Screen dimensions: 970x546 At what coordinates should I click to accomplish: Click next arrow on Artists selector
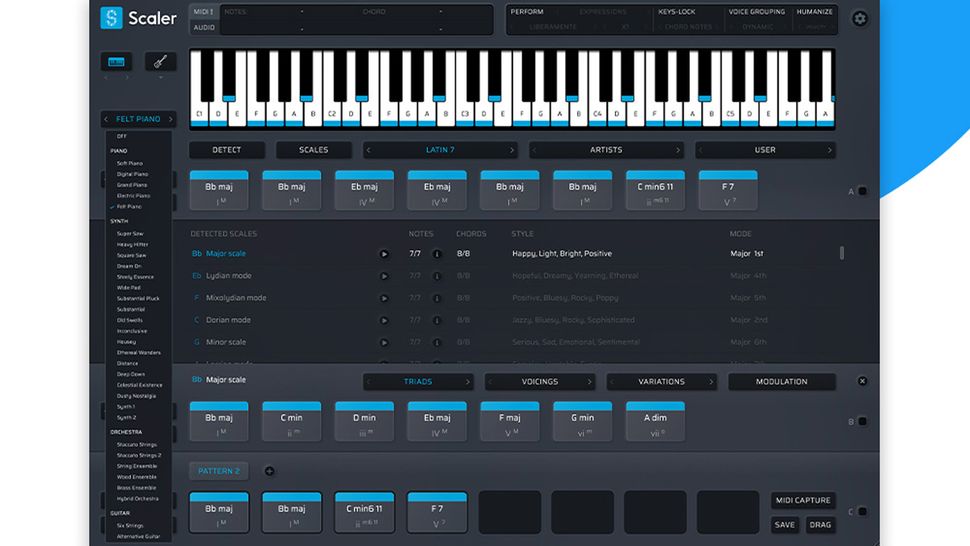point(678,150)
